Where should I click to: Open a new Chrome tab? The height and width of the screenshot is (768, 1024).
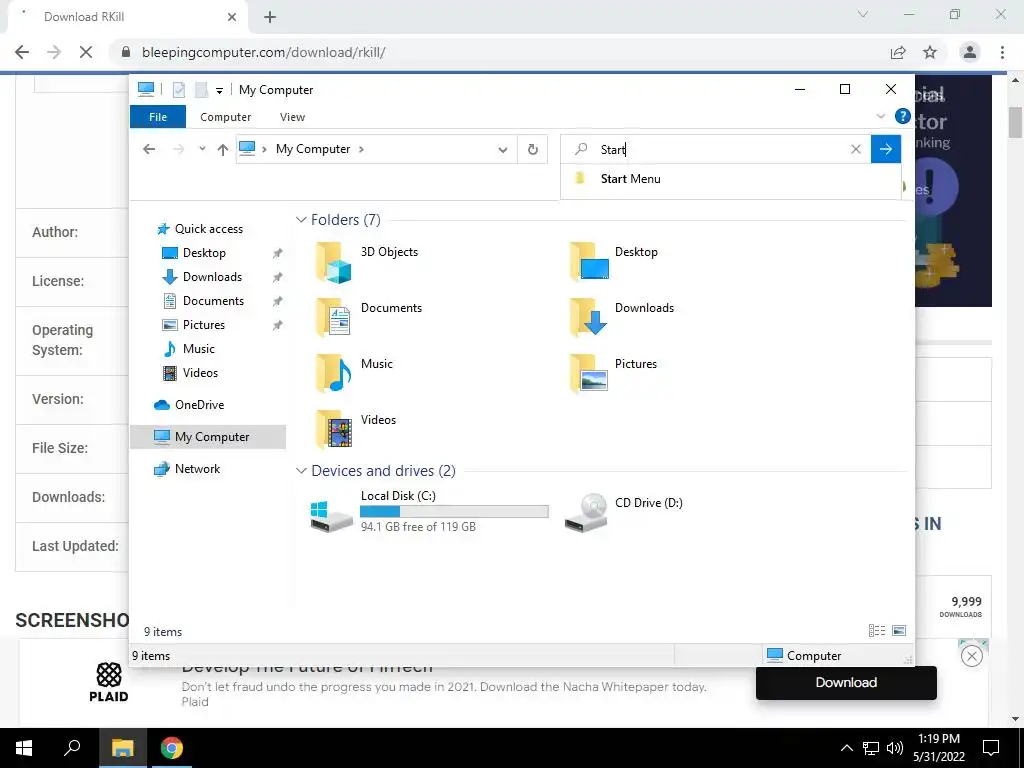click(270, 17)
